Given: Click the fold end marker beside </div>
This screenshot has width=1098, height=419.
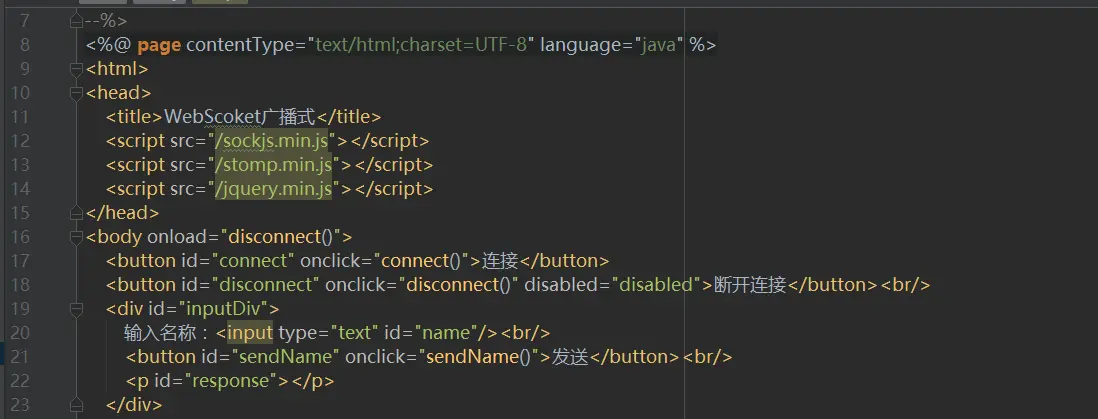Looking at the screenshot, I should (76, 404).
